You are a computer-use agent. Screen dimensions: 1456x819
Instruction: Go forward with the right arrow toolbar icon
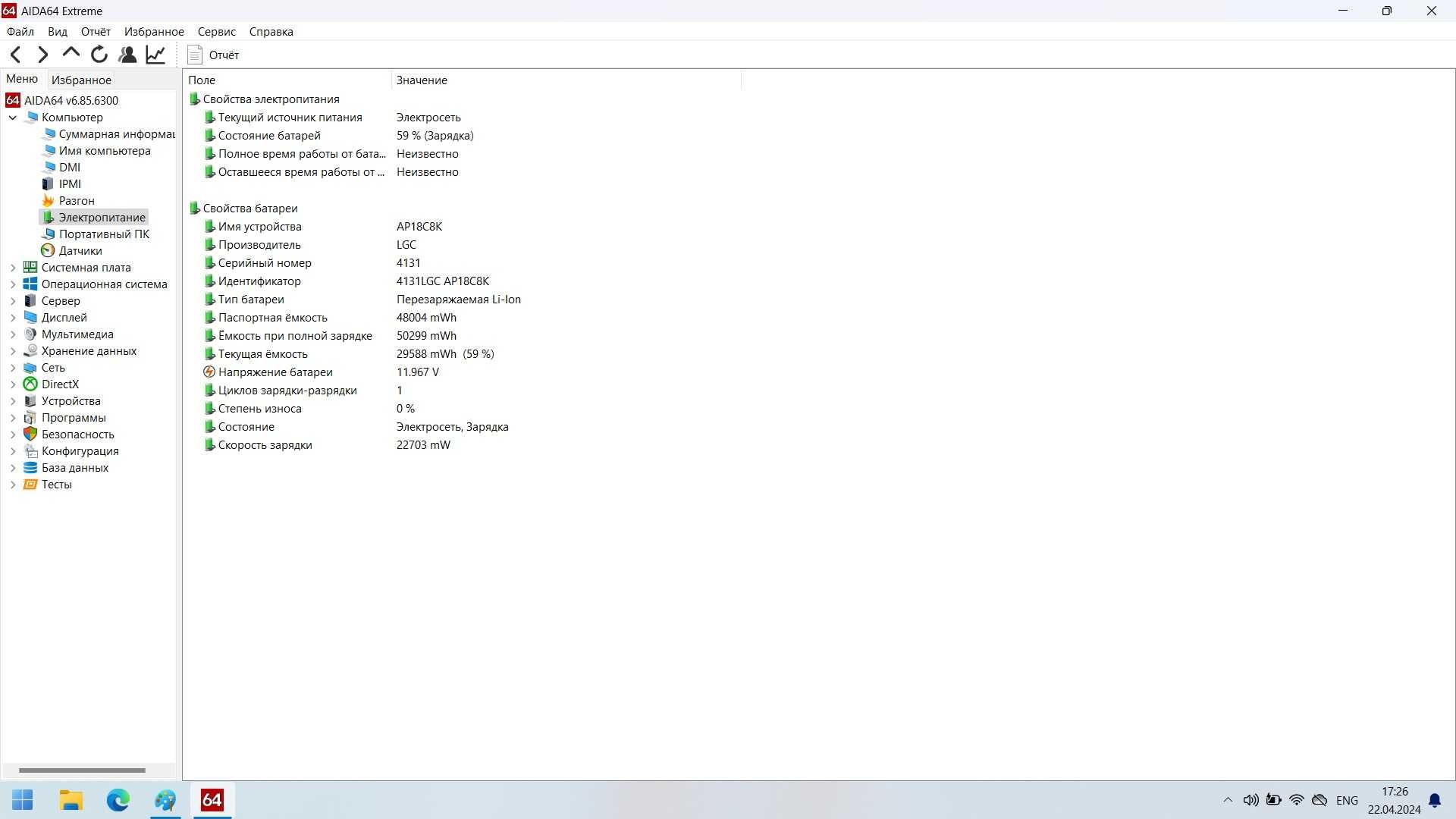tap(43, 55)
